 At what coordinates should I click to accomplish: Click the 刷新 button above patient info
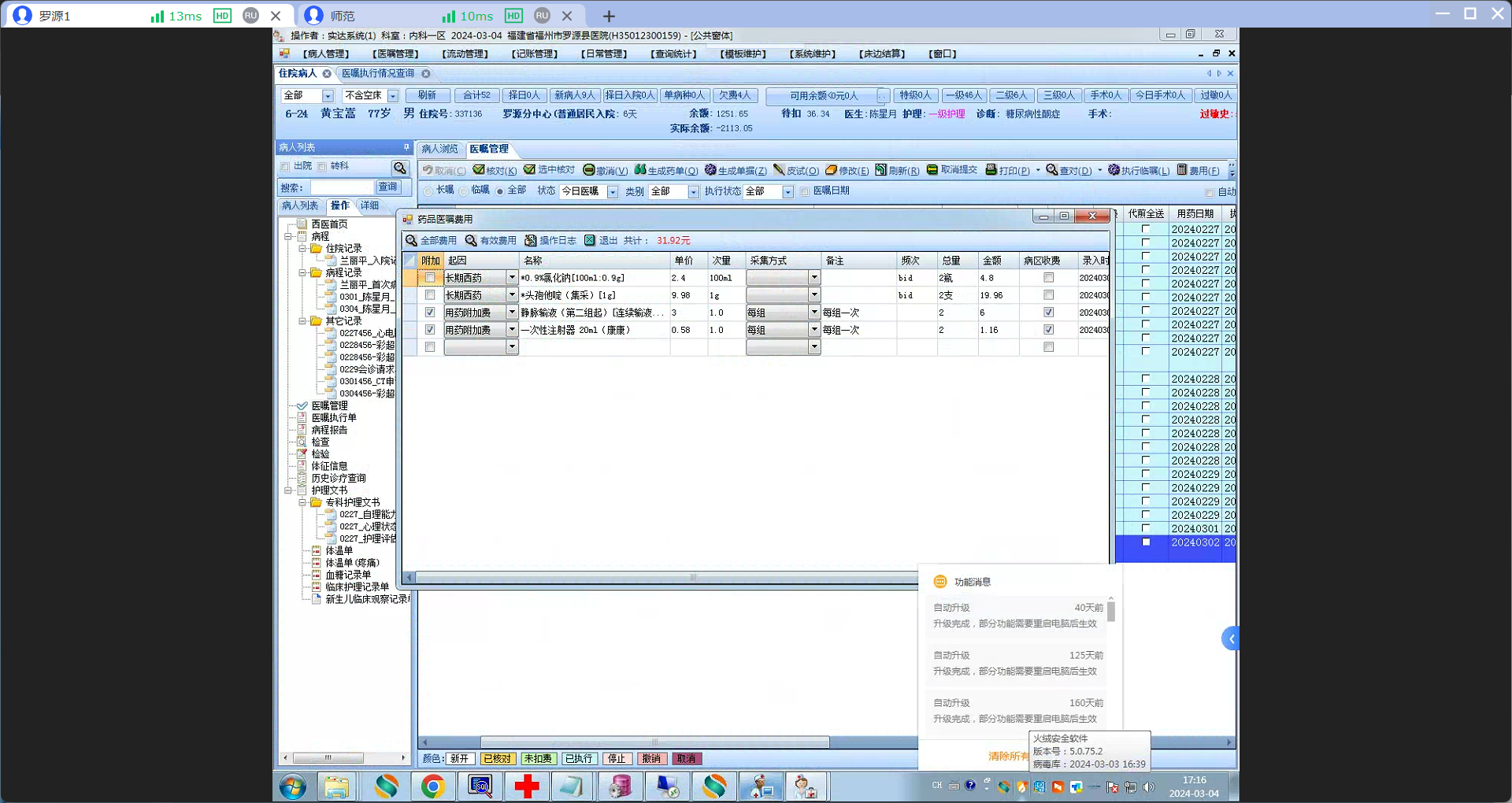click(x=428, y=95)
